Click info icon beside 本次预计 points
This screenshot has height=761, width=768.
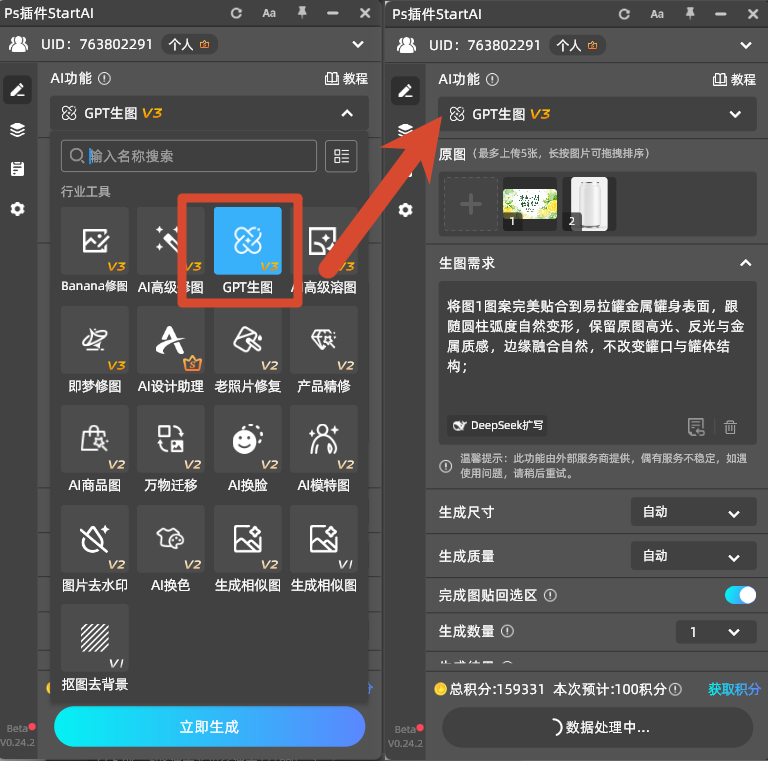tap(675, 690)
